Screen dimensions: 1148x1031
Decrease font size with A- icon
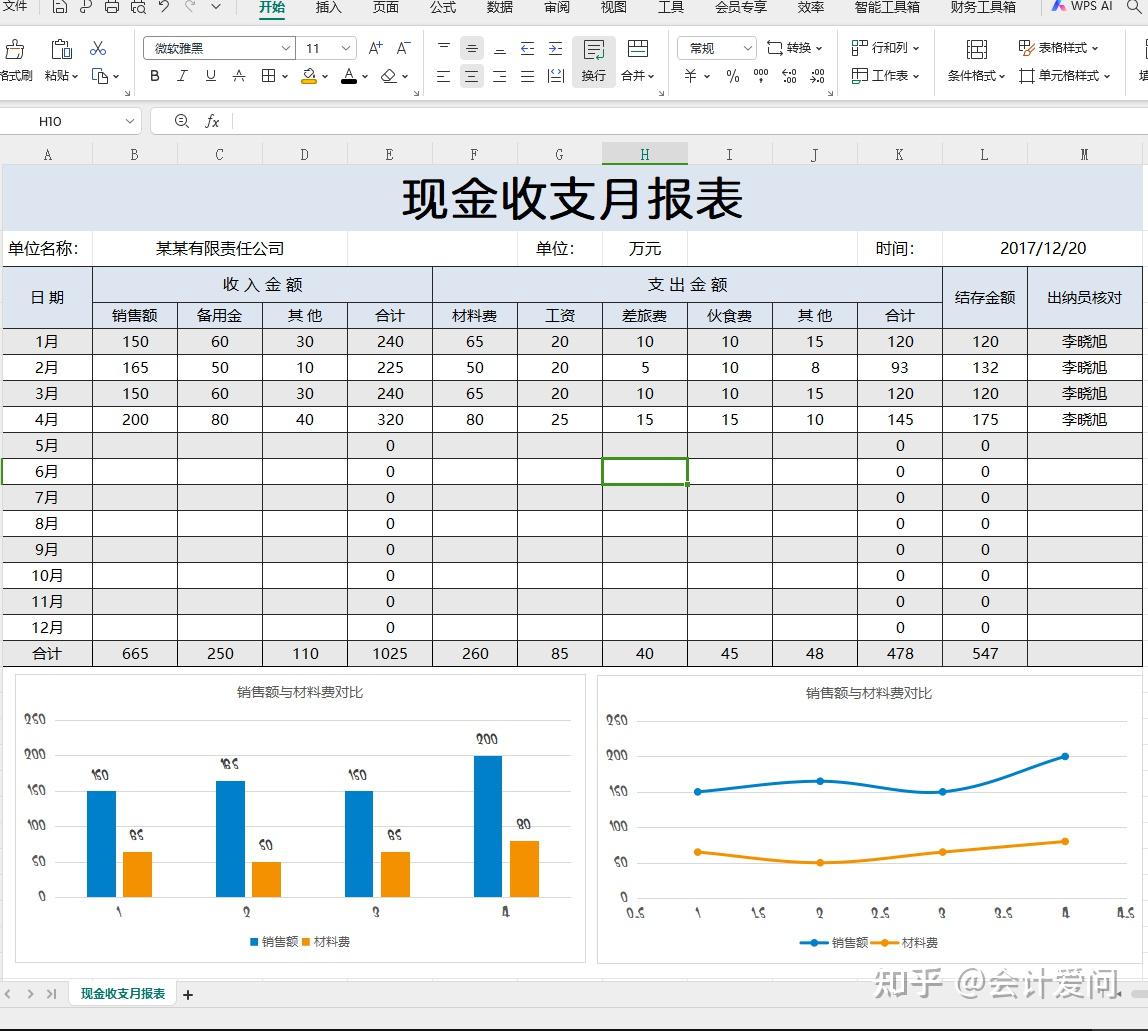click(403, 48)
